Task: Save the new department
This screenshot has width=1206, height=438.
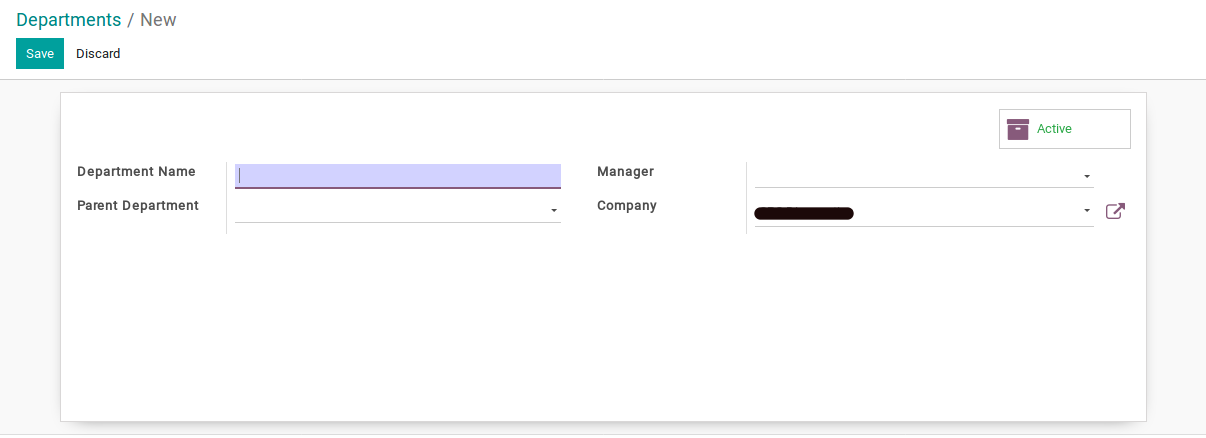Action: tap(40, 54)
